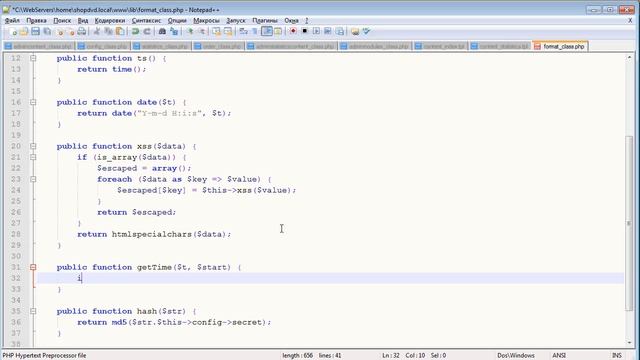This screenshot has height=360, width=640.
Task: Click on 'return md5' code line
Action: point(174,322)
